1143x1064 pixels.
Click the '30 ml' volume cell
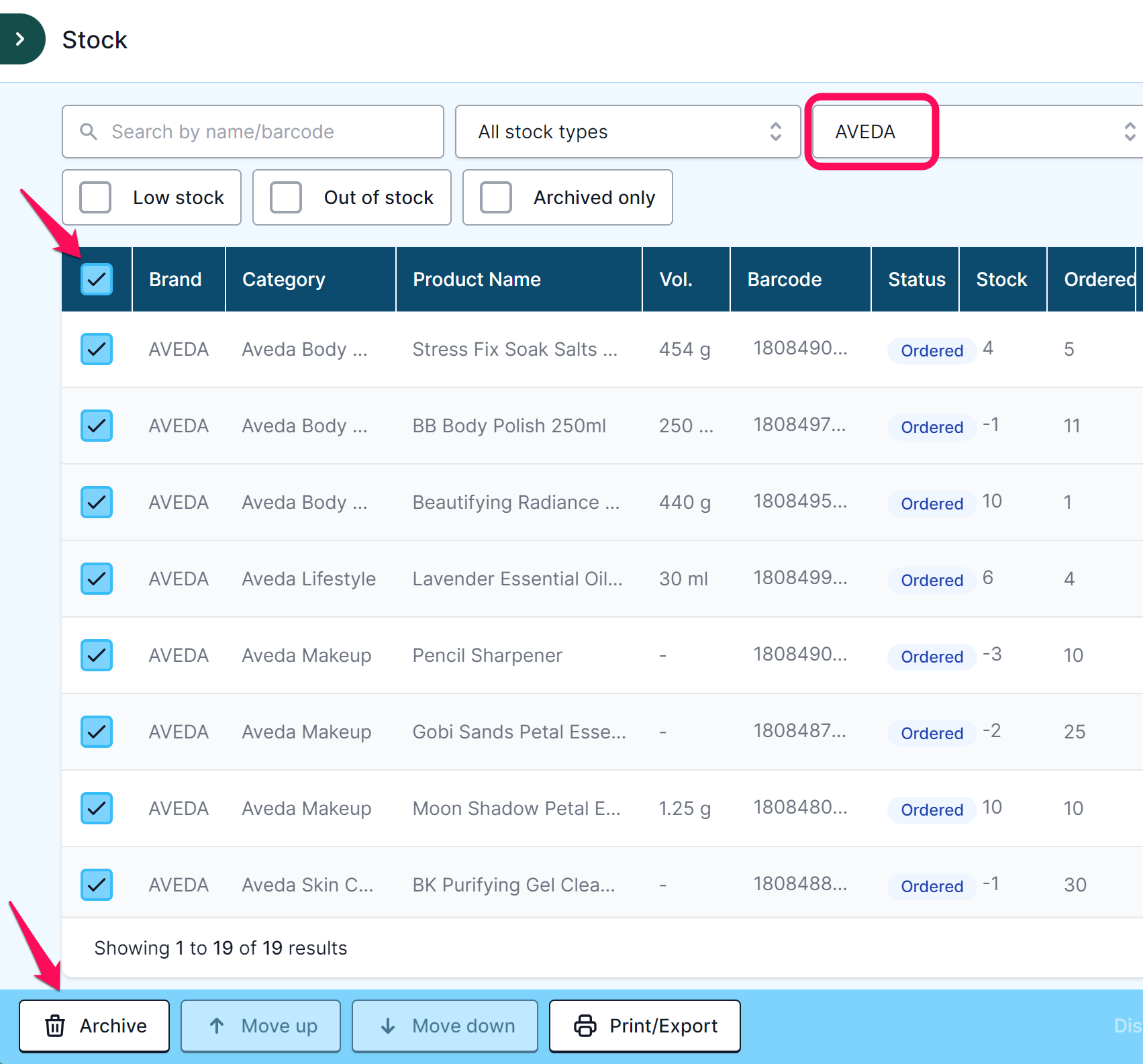[683, 579]
